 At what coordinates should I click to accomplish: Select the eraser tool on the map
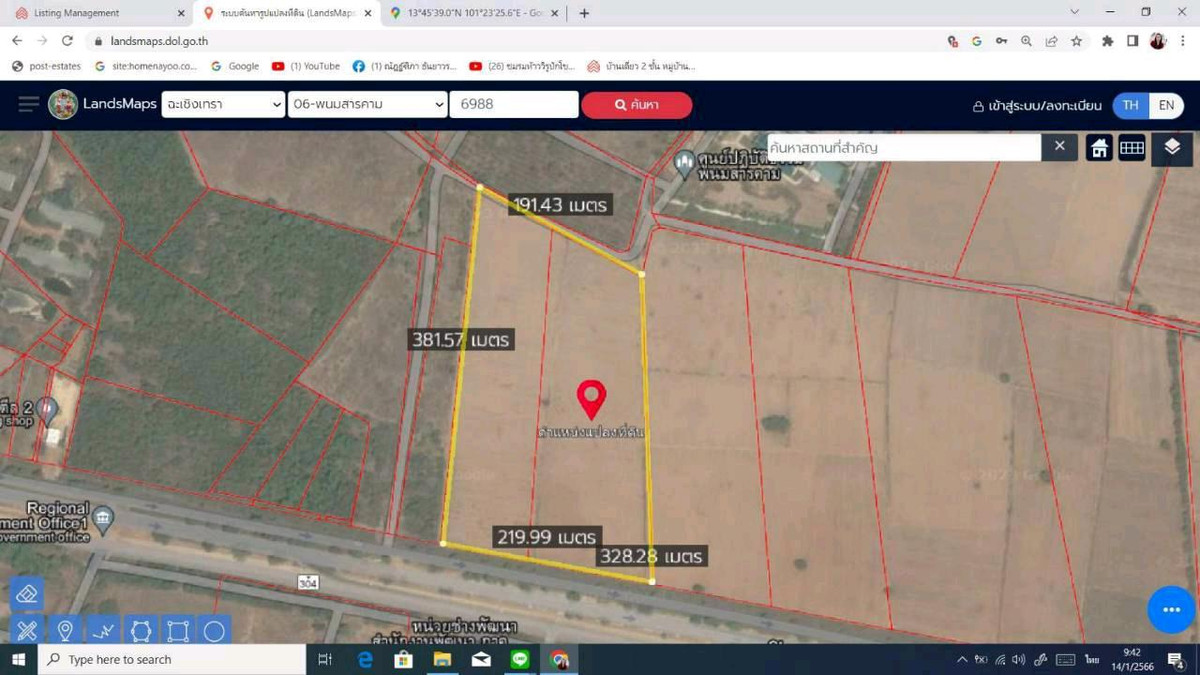(x=27, y=594)
